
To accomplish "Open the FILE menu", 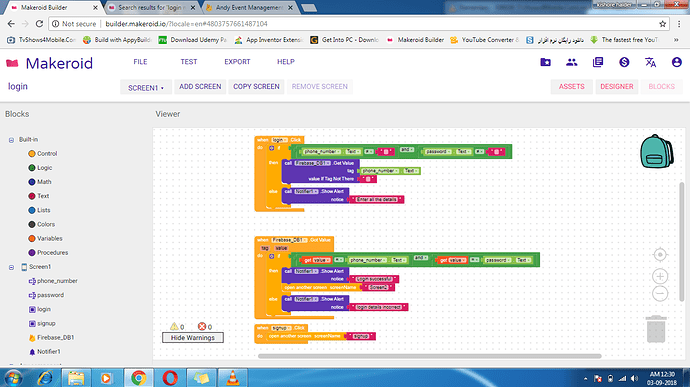I will 140,62.
